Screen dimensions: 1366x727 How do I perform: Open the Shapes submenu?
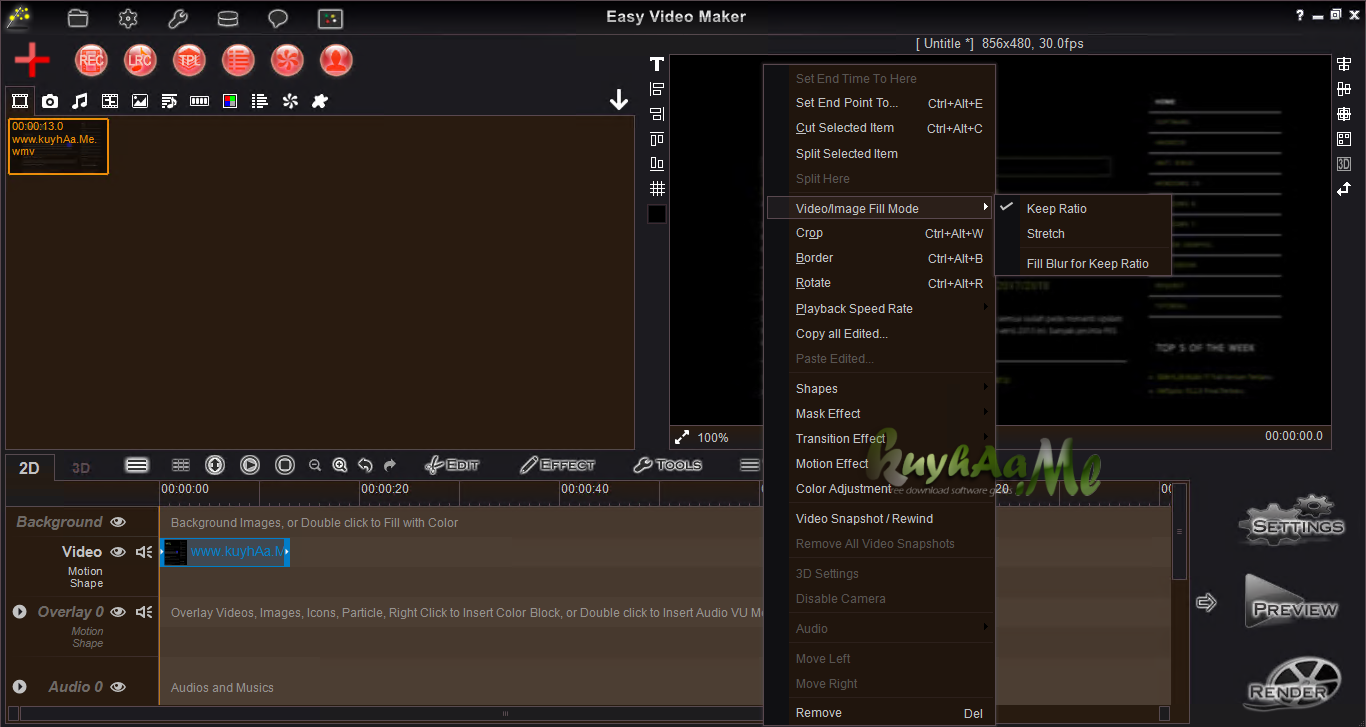point(880,389)
